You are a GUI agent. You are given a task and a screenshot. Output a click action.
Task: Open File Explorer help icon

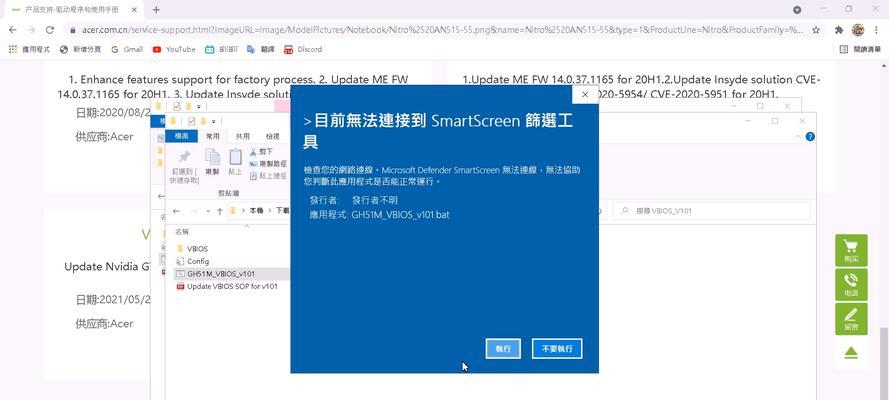[810, 137]
